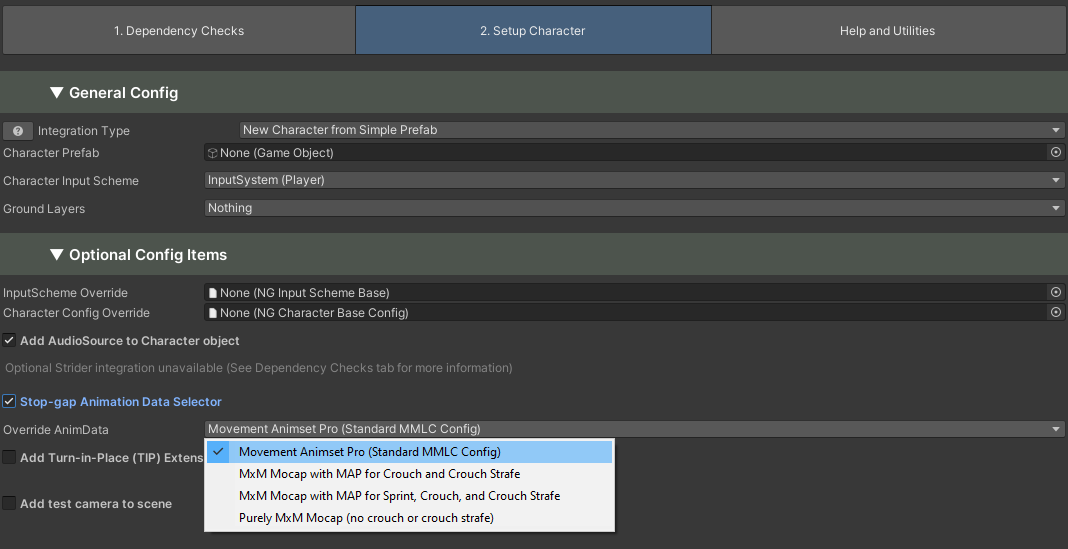Click the Ground Layers label
This screenshot has height=549, width=1068.
click(x=44, y=208)
